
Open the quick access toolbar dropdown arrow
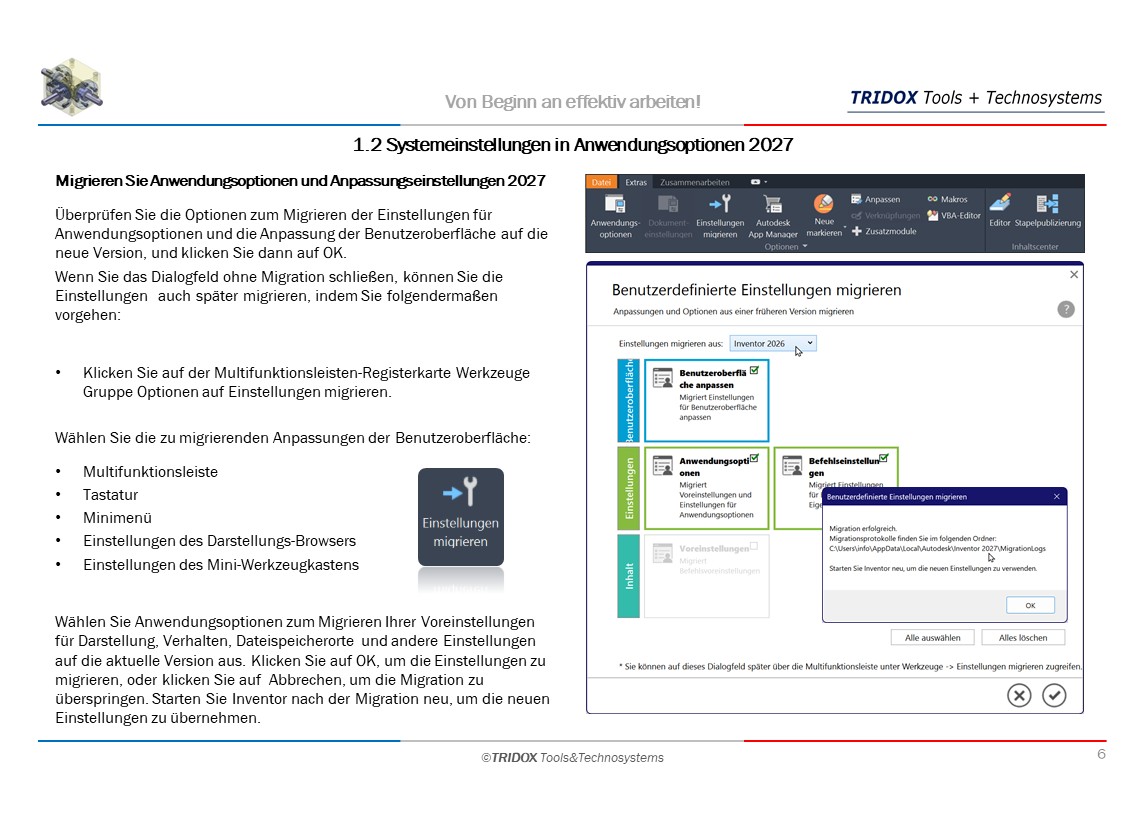tap(765, 182)
